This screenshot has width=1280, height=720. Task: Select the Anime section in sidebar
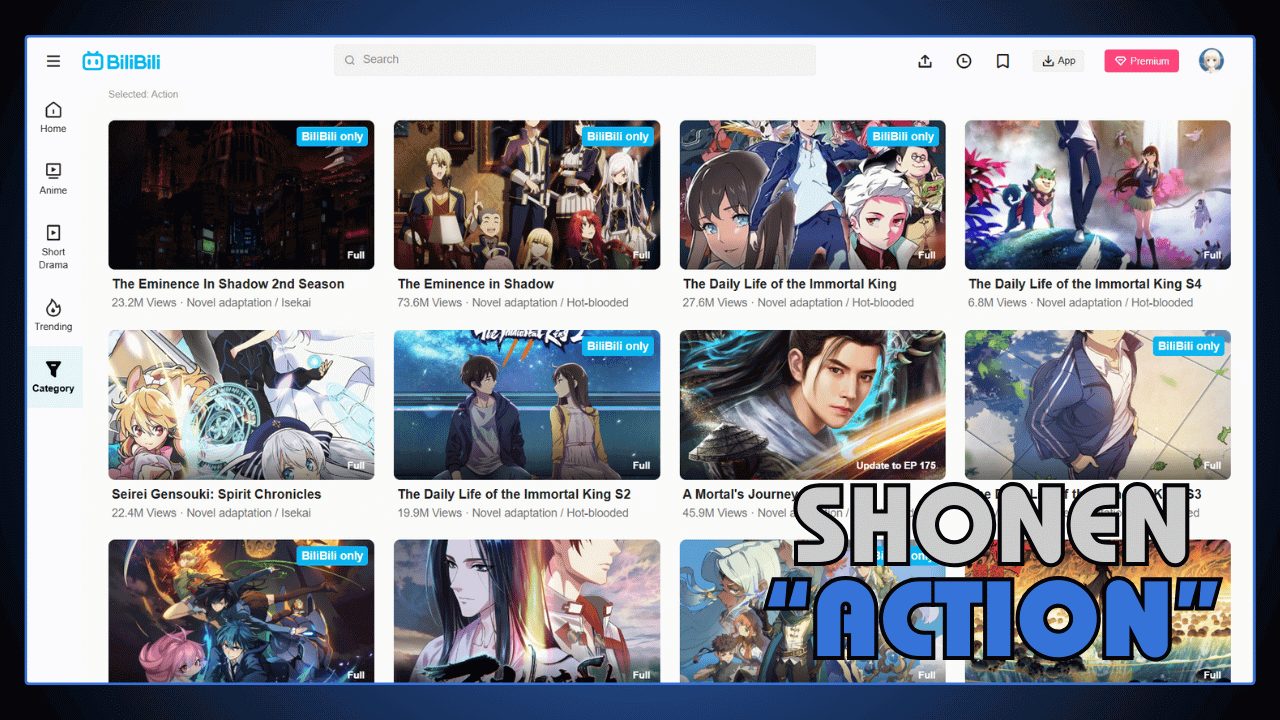[52, 178]
